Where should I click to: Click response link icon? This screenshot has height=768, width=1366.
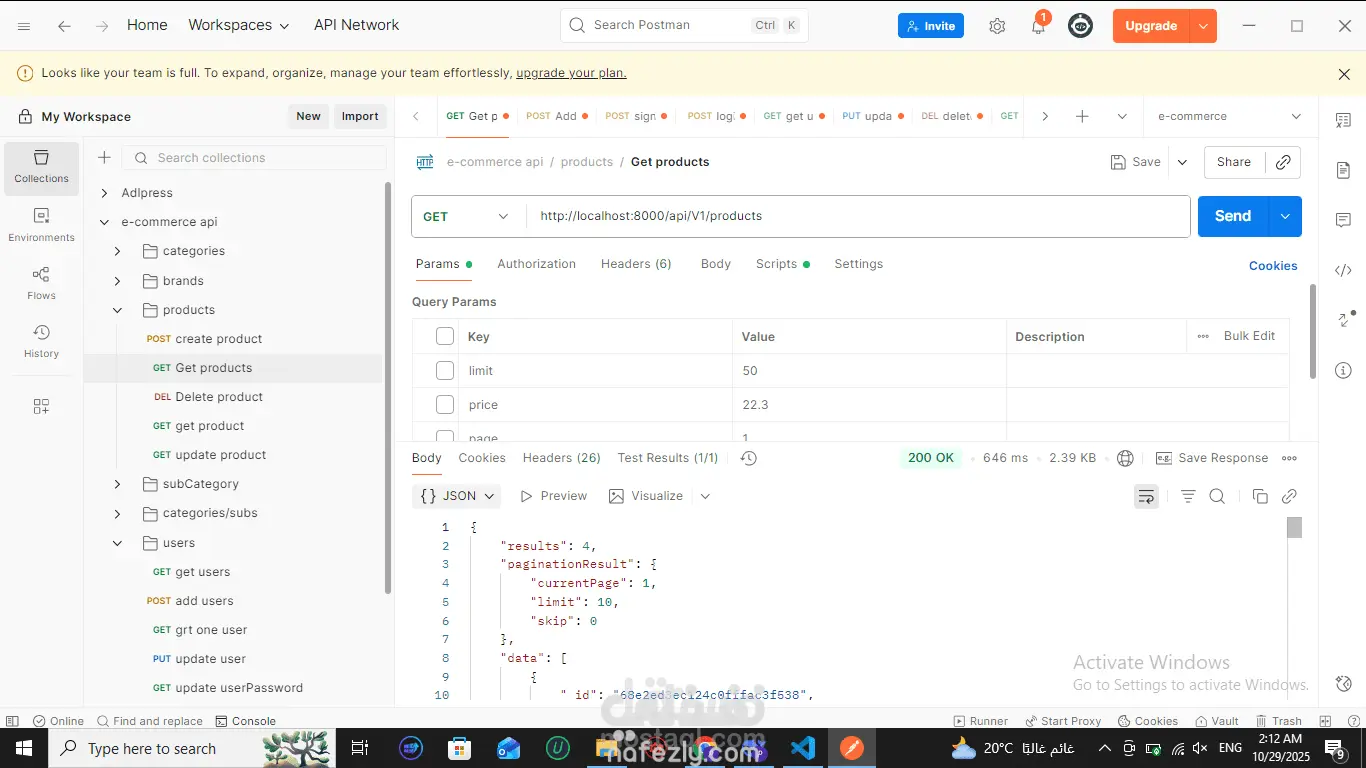(1289, 496)
